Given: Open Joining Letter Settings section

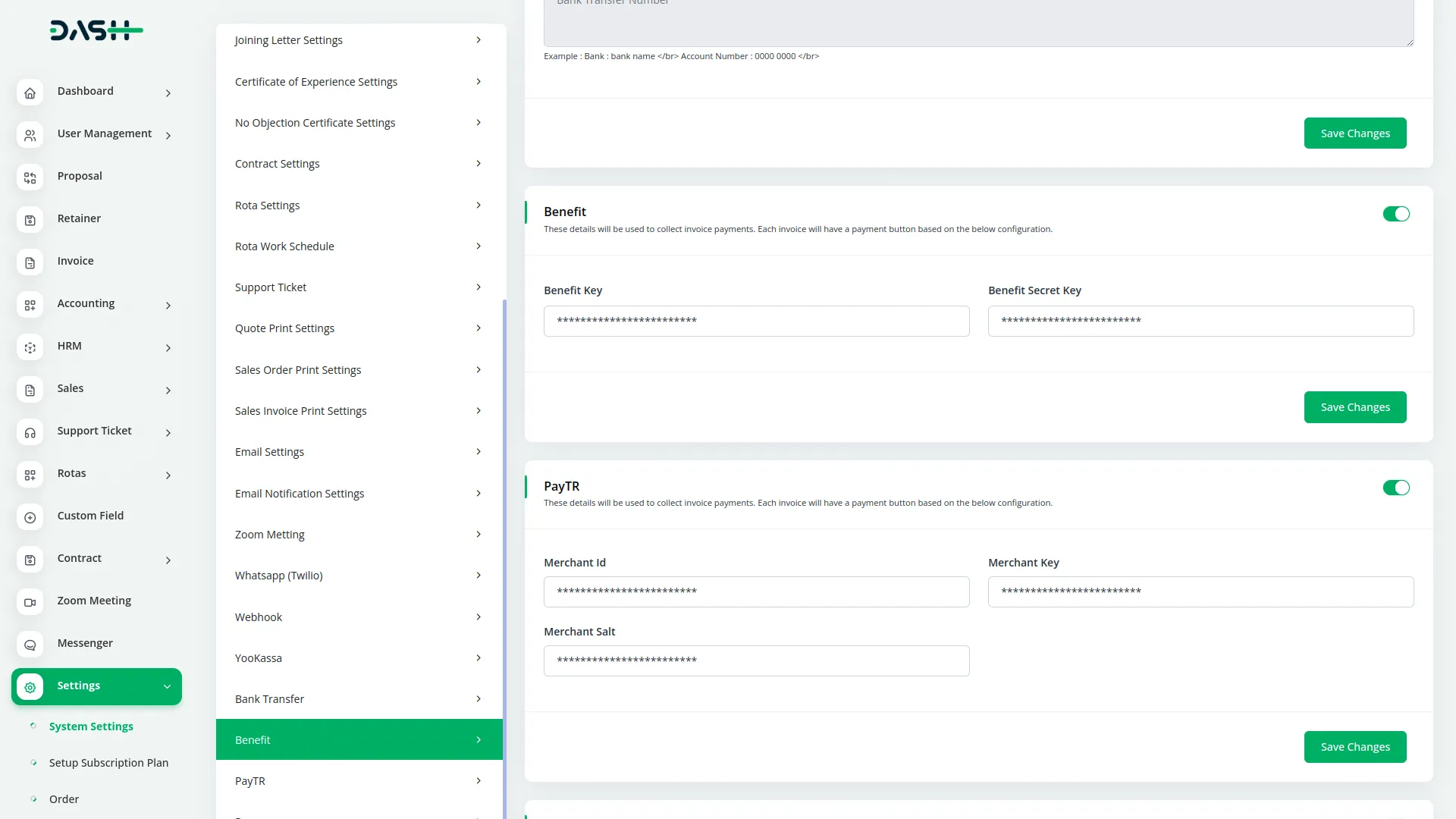Looking at the screenshot, I should [359, 40].
